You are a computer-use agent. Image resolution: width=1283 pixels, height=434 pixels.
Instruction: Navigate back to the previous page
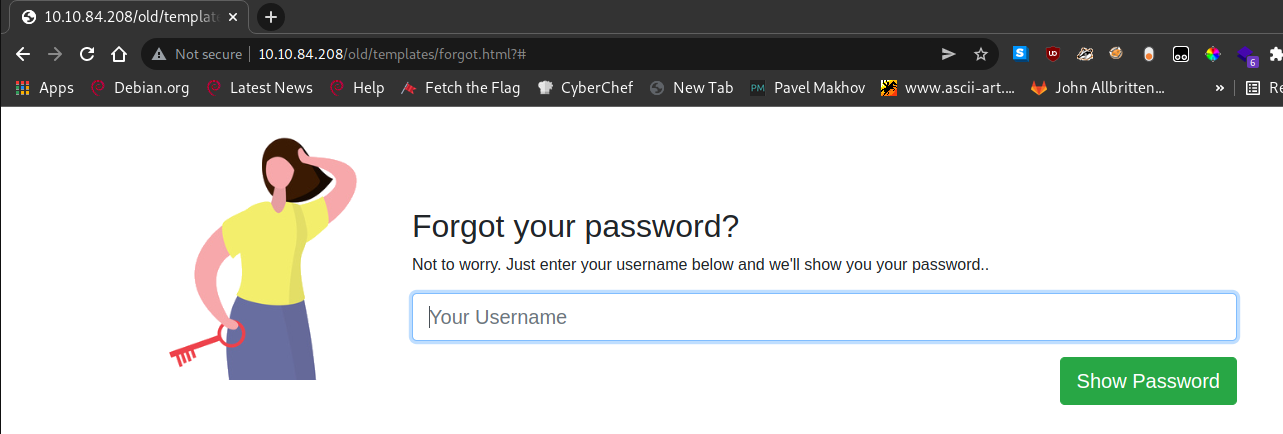pos(23,54)
